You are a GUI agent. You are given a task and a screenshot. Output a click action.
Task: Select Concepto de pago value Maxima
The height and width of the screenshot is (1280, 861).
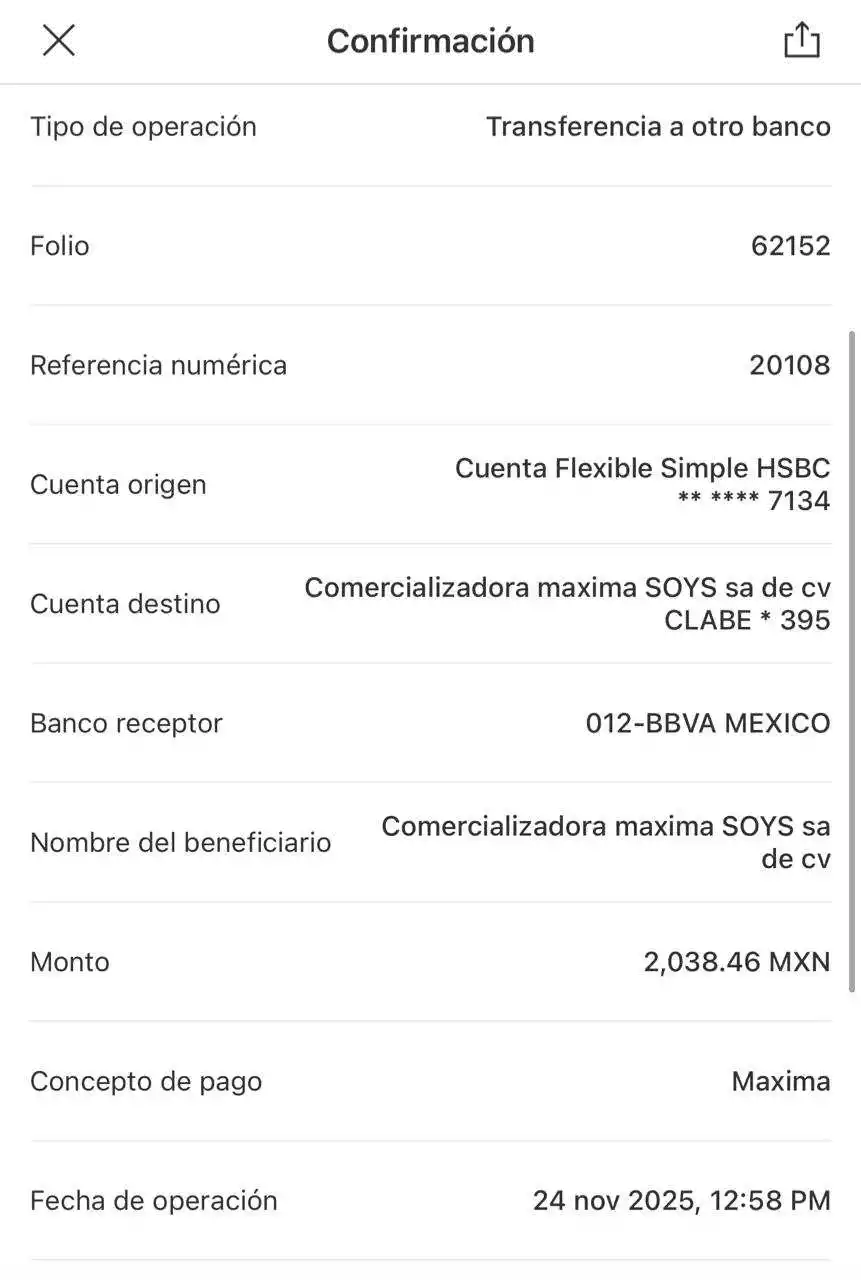780,1081
